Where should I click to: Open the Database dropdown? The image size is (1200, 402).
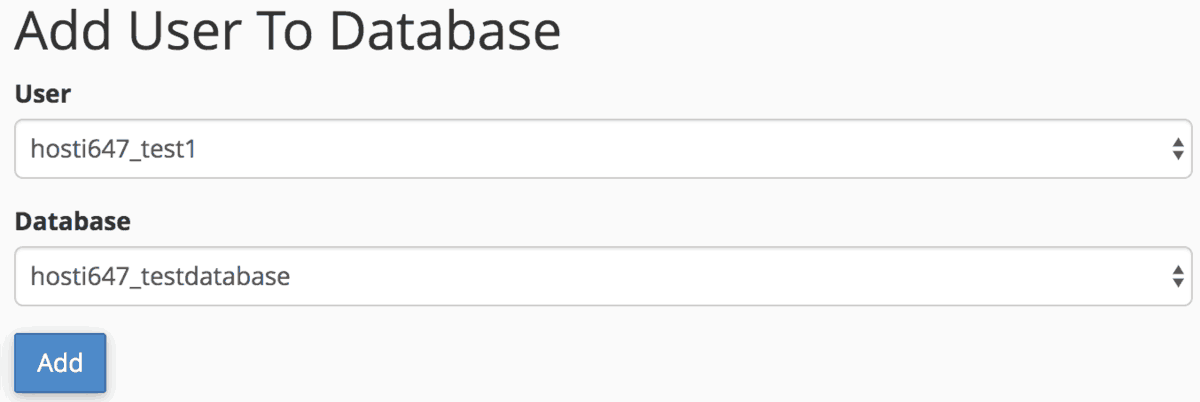[602, 276]
